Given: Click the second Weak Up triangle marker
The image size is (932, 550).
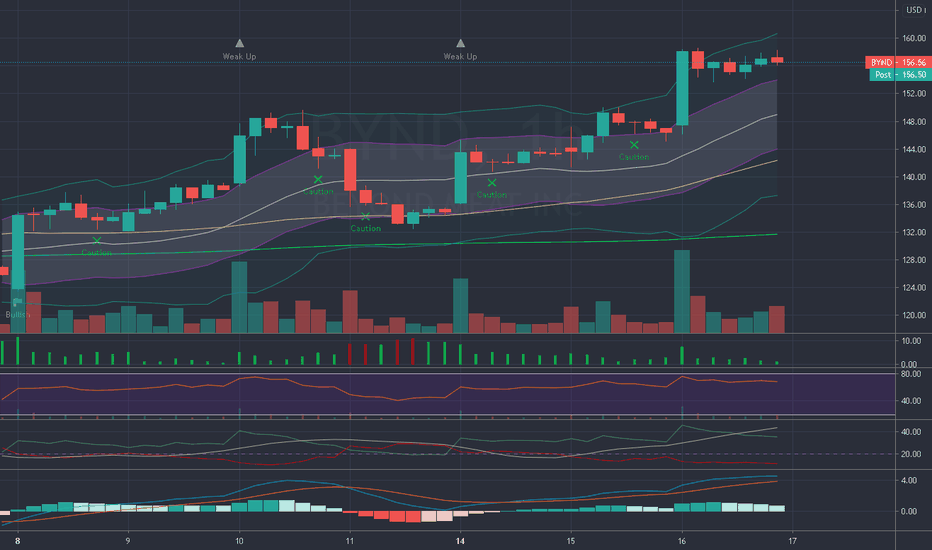Looking at the screenshot, I should 461,43.
